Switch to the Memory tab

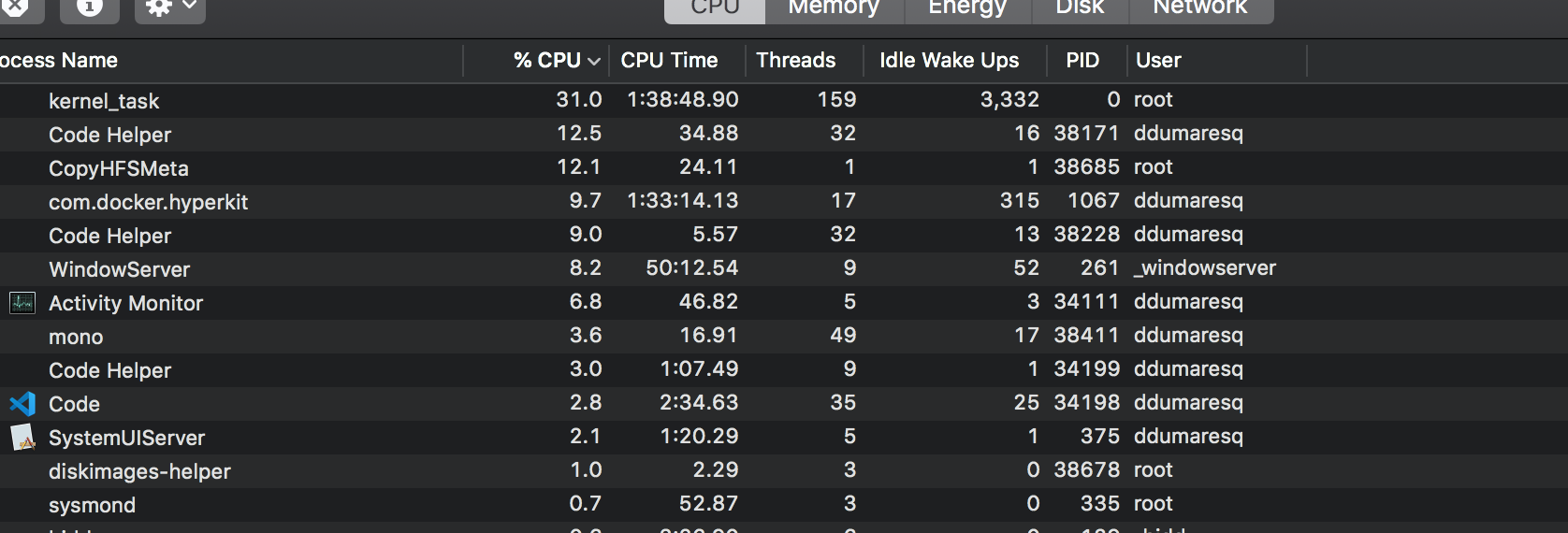pos(834,8)
